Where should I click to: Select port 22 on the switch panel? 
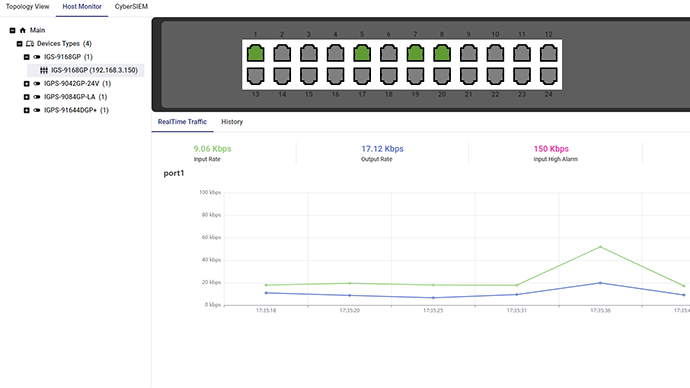tap(495, 76)
